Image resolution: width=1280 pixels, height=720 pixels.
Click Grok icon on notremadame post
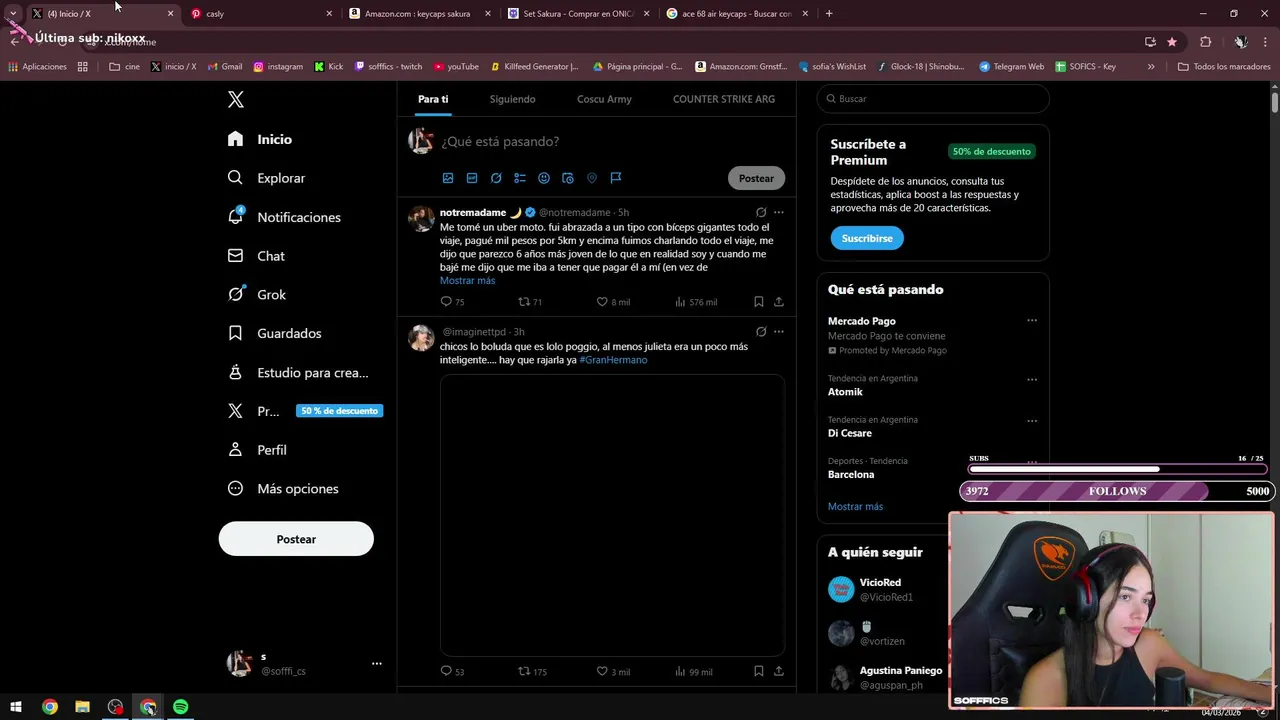[761, 212]
